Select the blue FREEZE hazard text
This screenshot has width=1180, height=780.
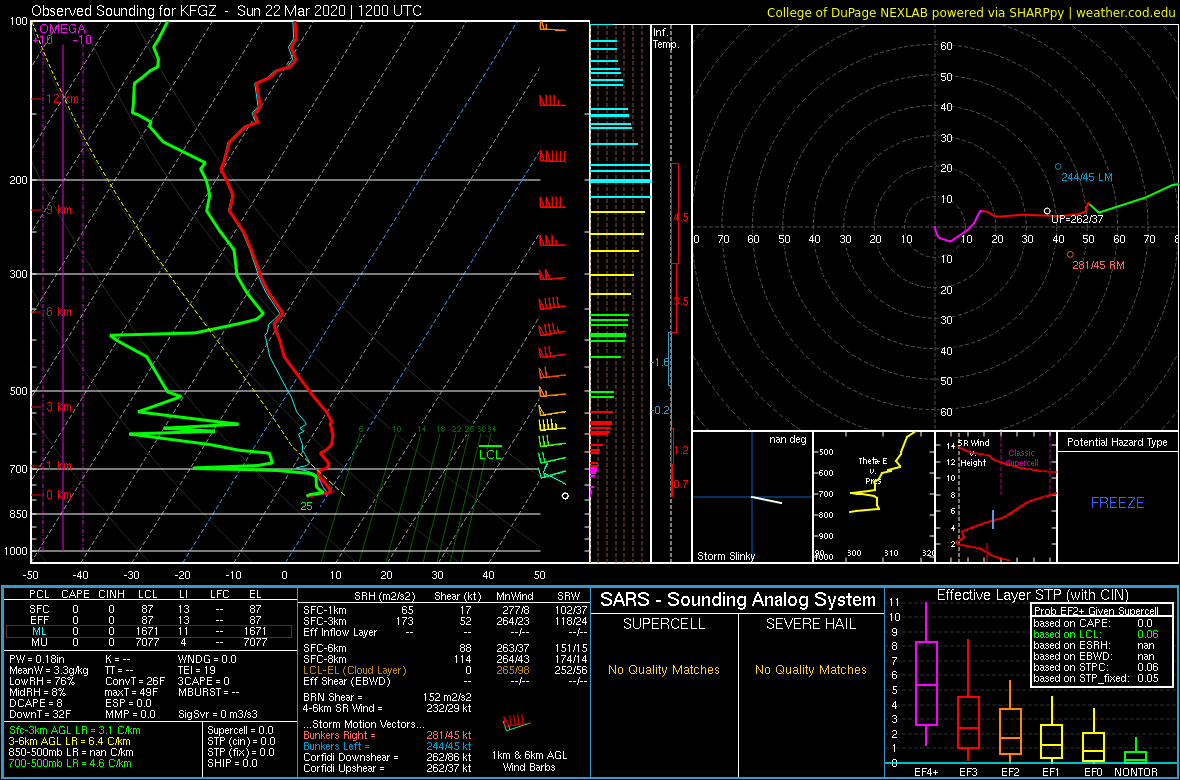[x=1118, y=502]
